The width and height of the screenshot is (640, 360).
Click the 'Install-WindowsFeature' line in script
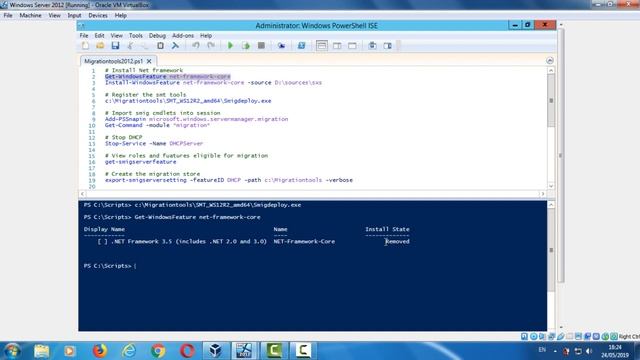(213, 82)
